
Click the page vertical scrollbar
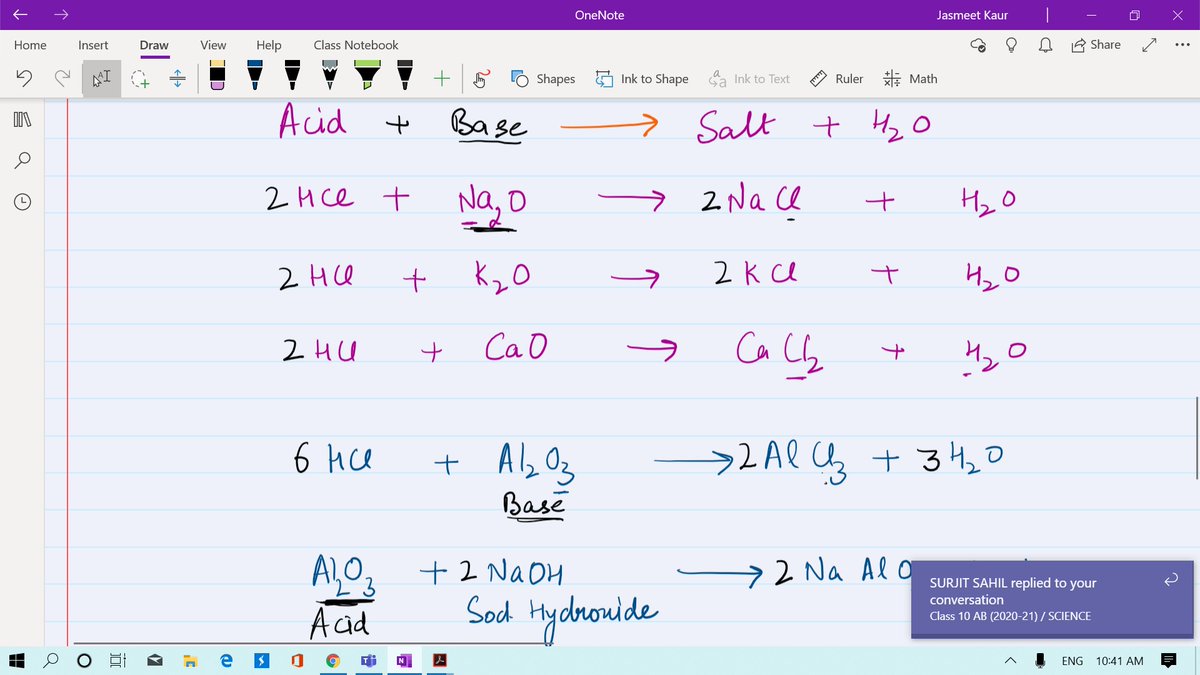click(x=1196, y=436)
